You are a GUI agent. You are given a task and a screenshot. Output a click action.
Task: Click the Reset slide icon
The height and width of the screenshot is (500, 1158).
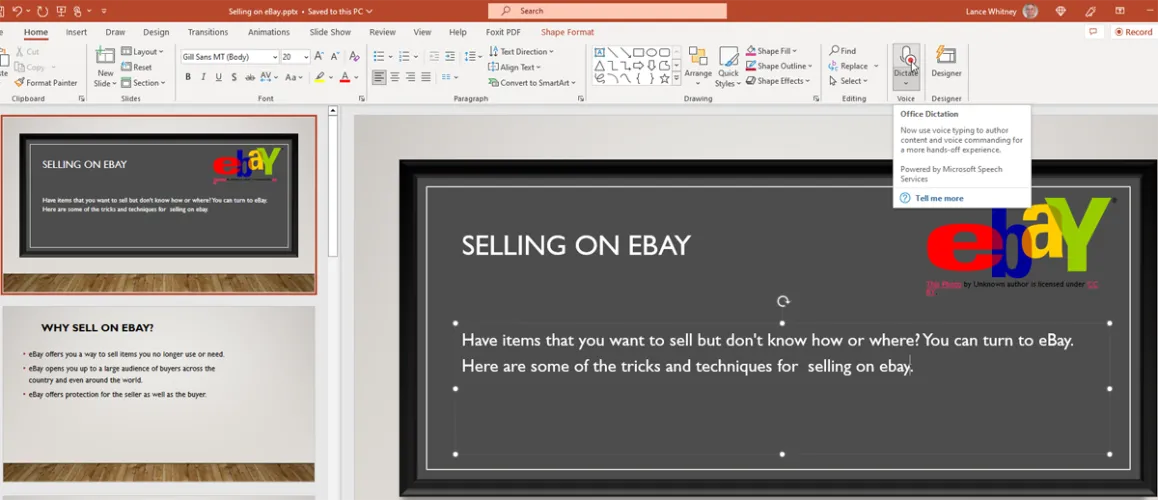(137, 67)
